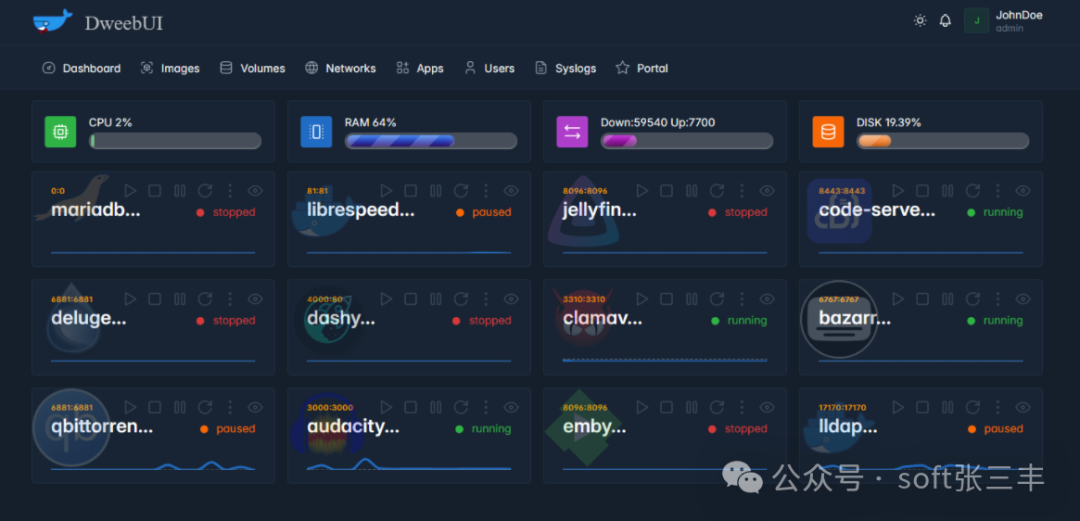The height and width of the screenshot is (521, 1080).
Task: Open the three-dot menu on jellyfin card
Action: pos(742,190)
